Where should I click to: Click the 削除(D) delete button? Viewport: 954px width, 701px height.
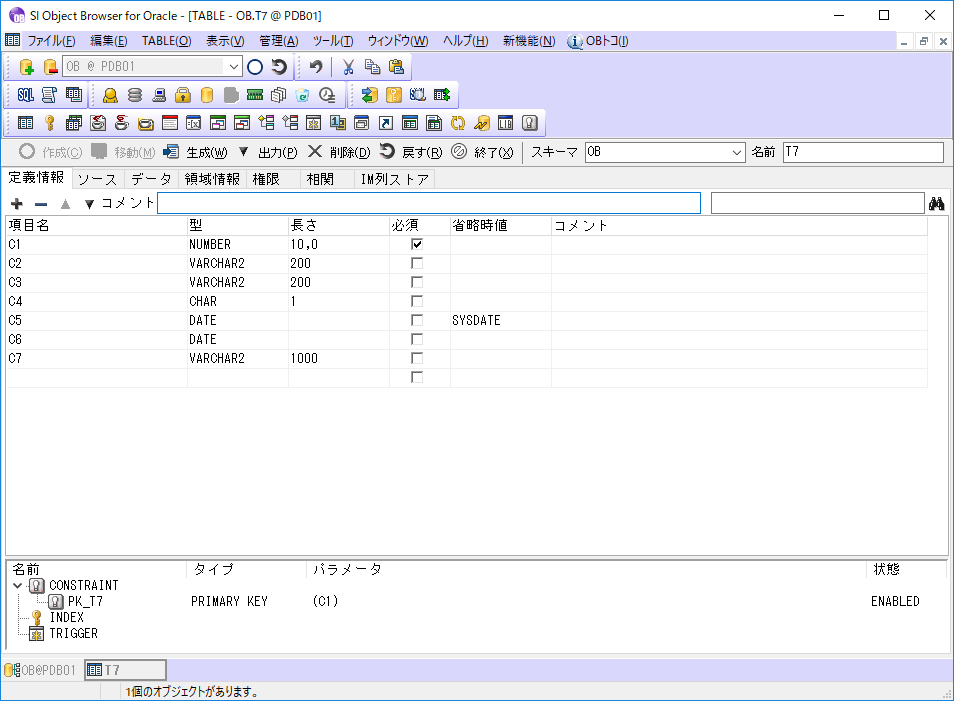[x=338, y=152]
